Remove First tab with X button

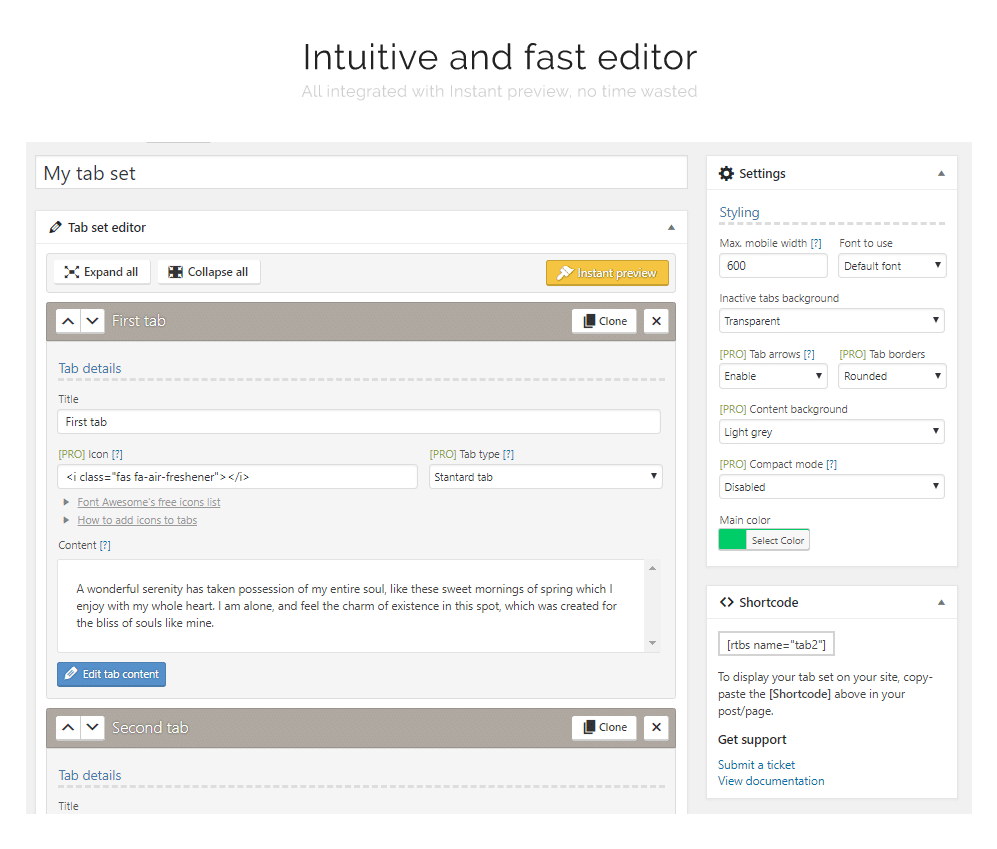(x=656, y=321)
